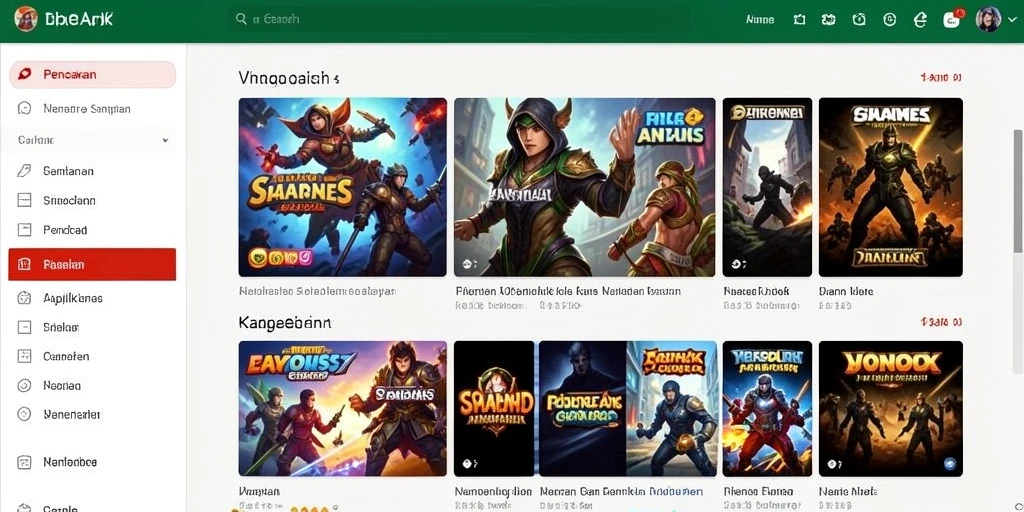Click the magnifier search icon
This screenshot has width=1024, height=512.
point(242,19)
